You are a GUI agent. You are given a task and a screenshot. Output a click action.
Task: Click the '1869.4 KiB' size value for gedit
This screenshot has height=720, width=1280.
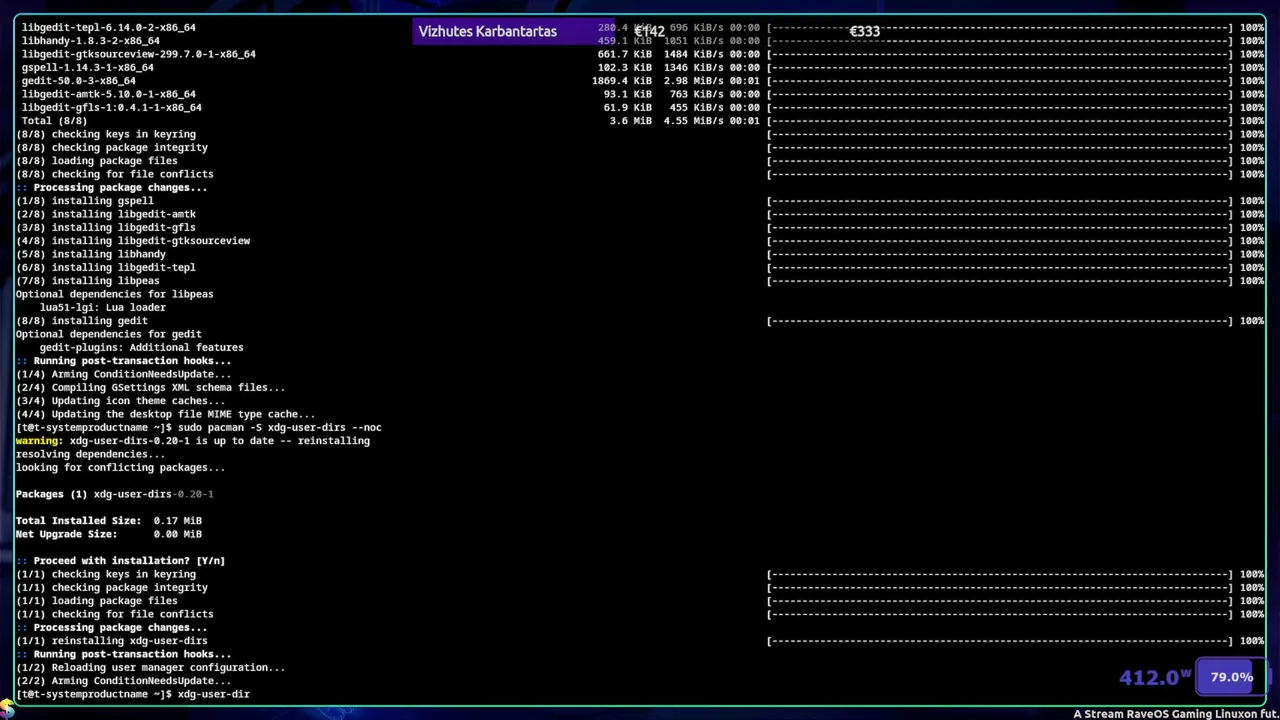tap(622, 81)
